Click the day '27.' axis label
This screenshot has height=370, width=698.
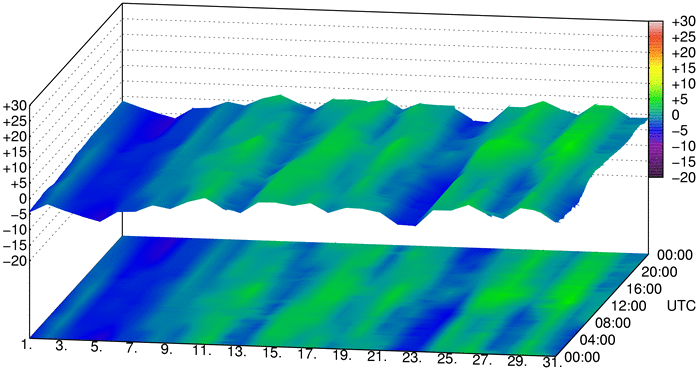pos(483,361)
